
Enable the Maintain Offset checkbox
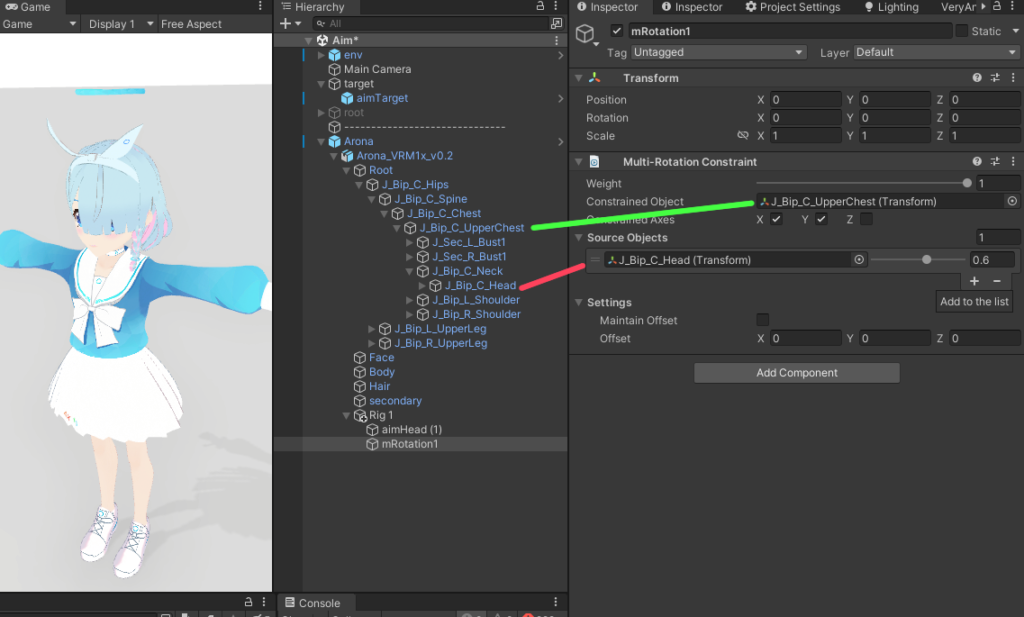point(763,320)
